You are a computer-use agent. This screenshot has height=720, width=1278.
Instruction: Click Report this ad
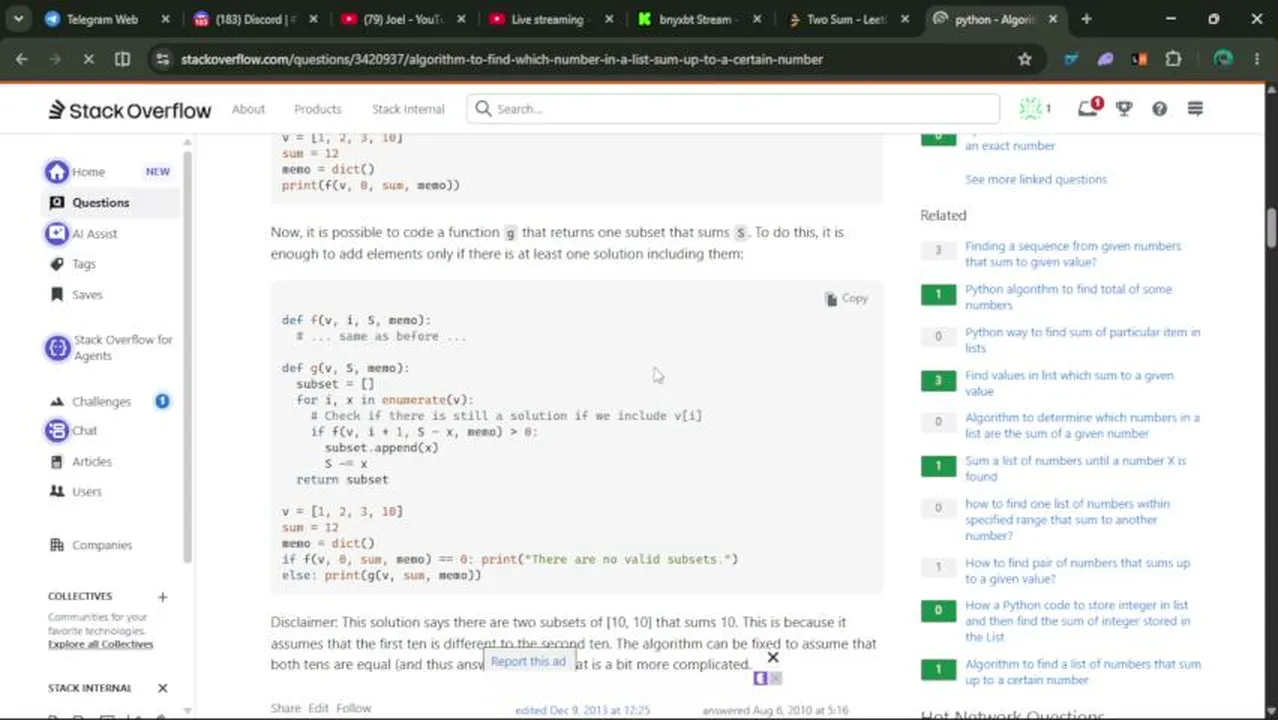point(528,662)
